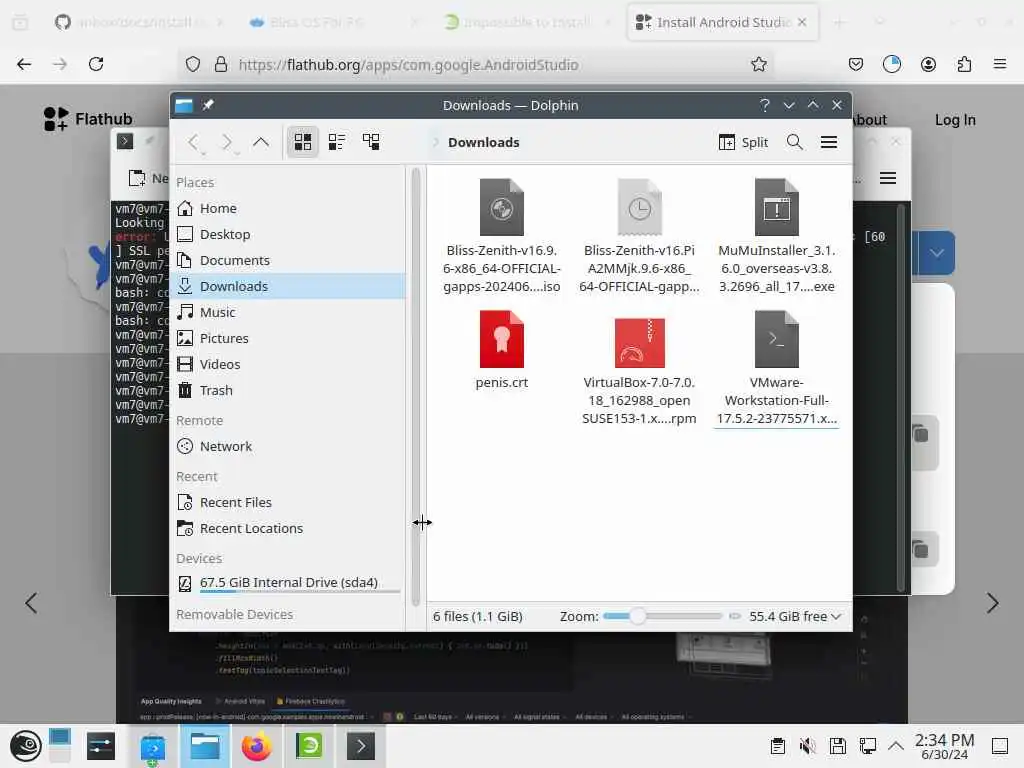Open Firefox account icon
The image size is (1024, 768).
928,64
